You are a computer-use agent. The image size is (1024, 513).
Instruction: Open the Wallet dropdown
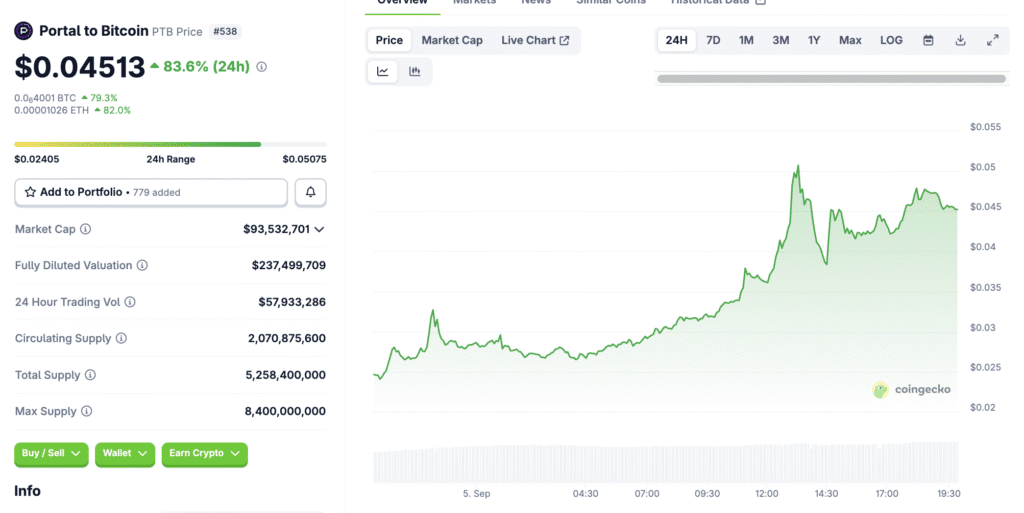click(125, 454)
